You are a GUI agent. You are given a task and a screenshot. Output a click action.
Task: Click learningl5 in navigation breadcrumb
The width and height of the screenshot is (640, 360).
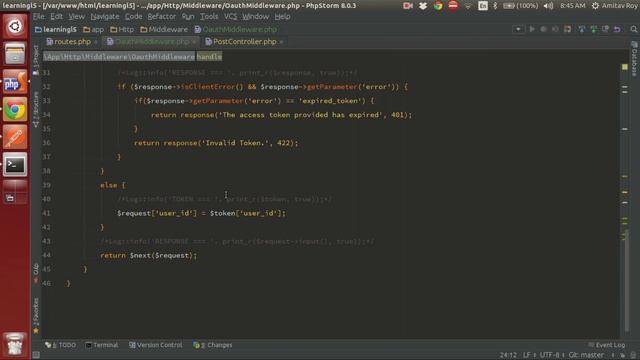[56, 29]
